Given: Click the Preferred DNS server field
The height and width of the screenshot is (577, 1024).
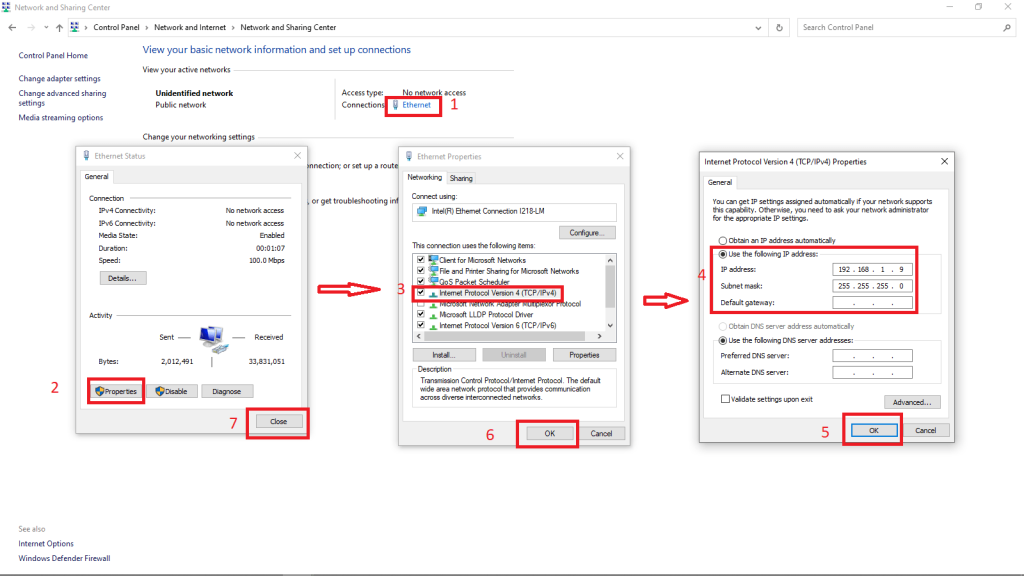Looking at the screenshot, I should point(872,356).
